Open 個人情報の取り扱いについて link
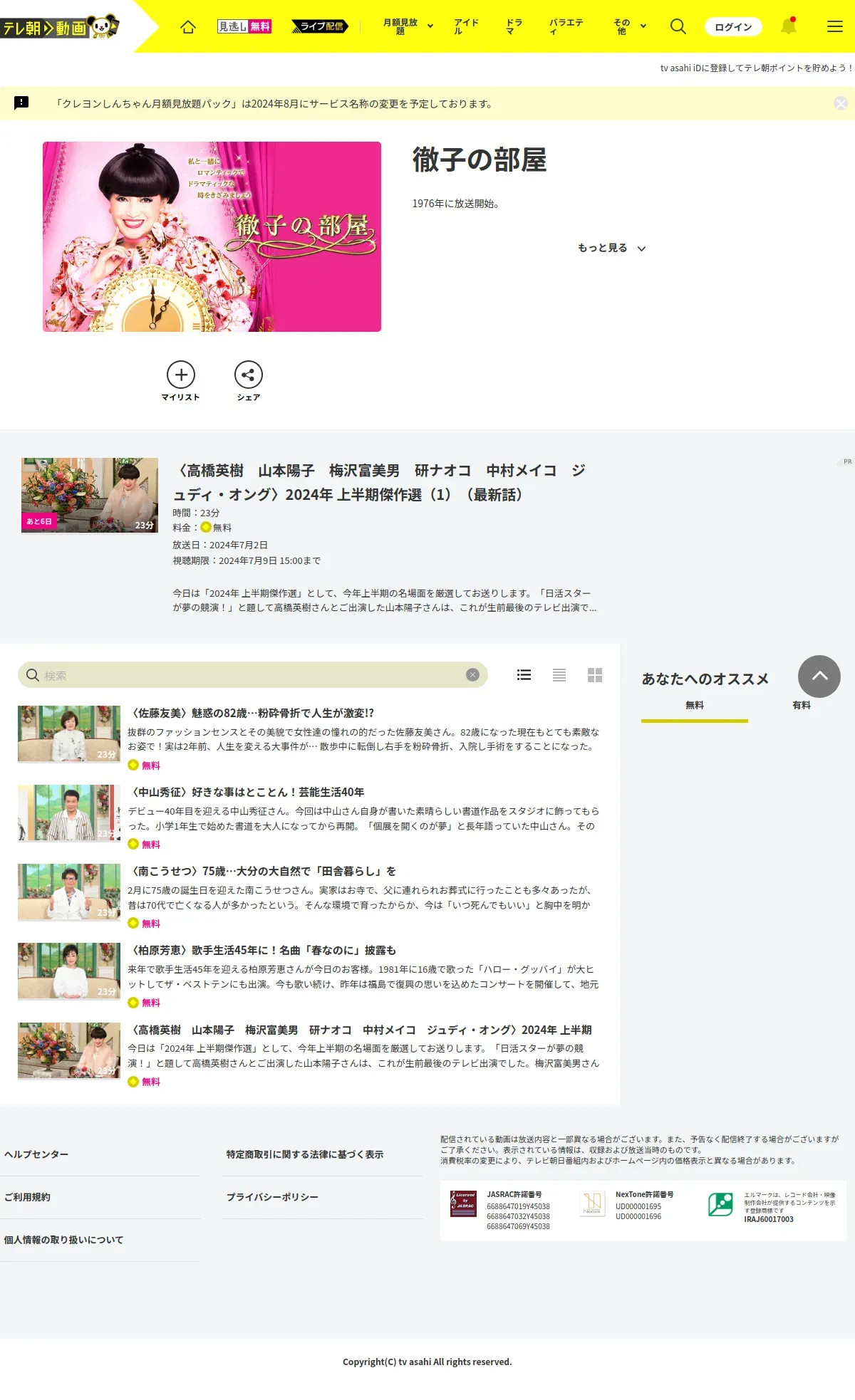Viewport: 855px width, 1400px height. click(x=63, y=1240)
